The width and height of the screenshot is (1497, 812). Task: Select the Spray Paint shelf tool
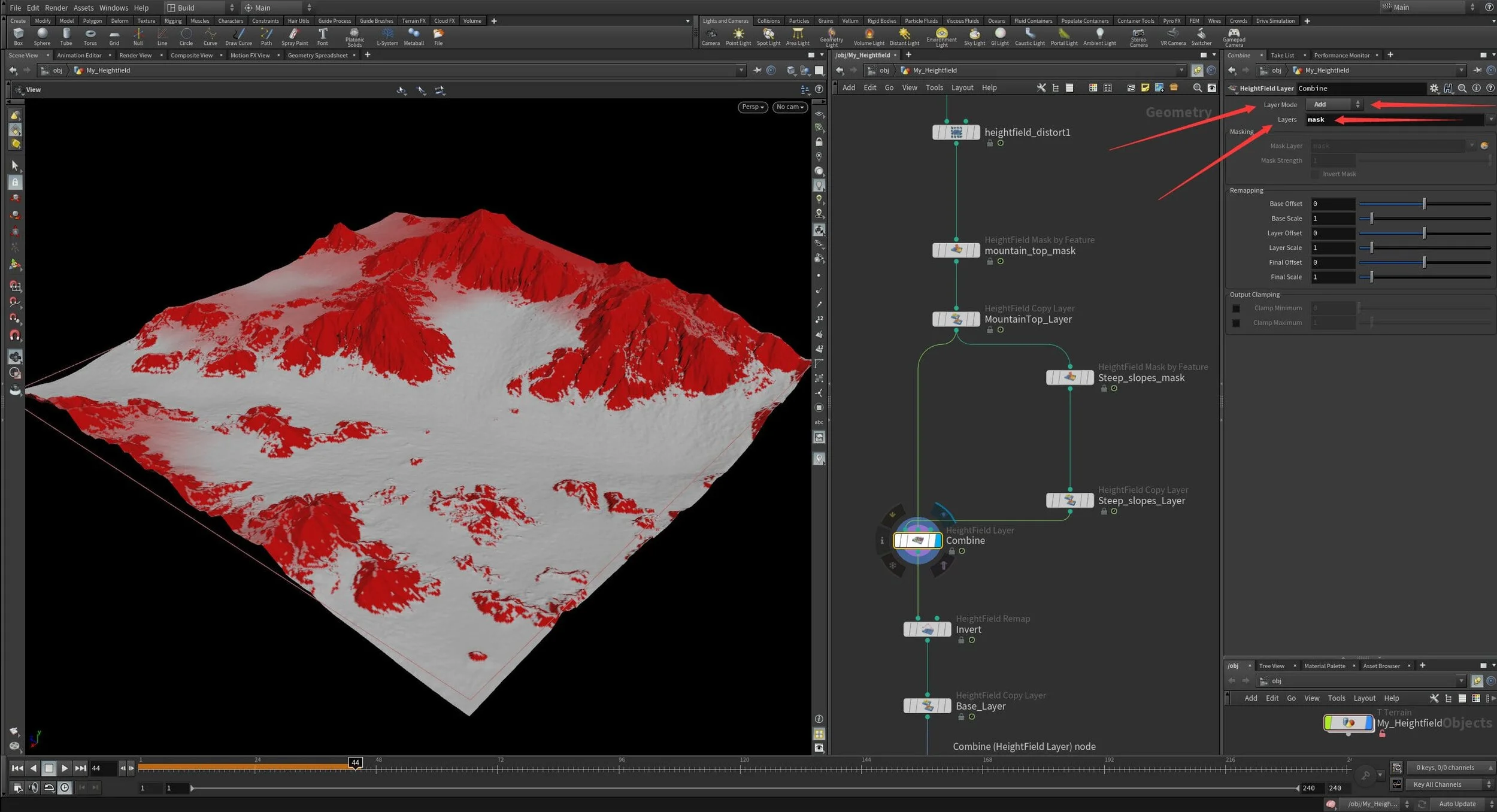(294, 37)
